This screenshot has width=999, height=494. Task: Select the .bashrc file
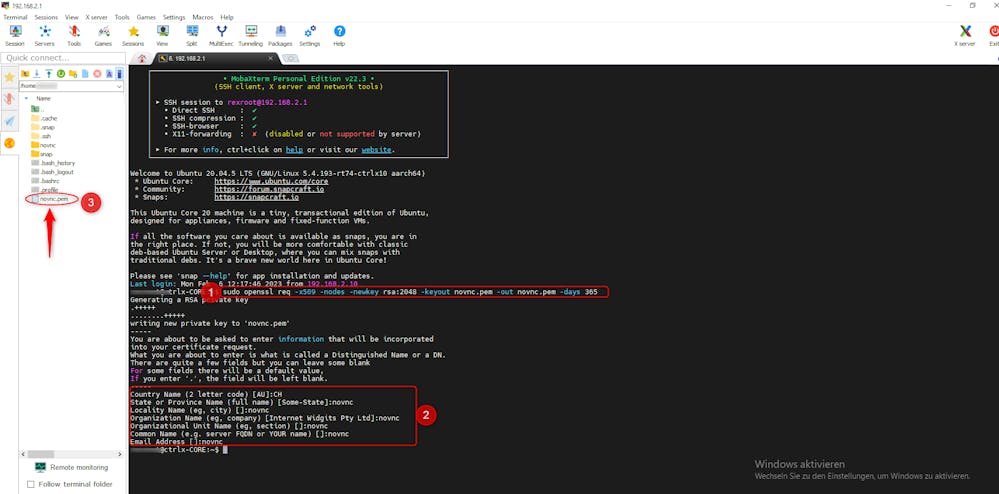(44, 181)
